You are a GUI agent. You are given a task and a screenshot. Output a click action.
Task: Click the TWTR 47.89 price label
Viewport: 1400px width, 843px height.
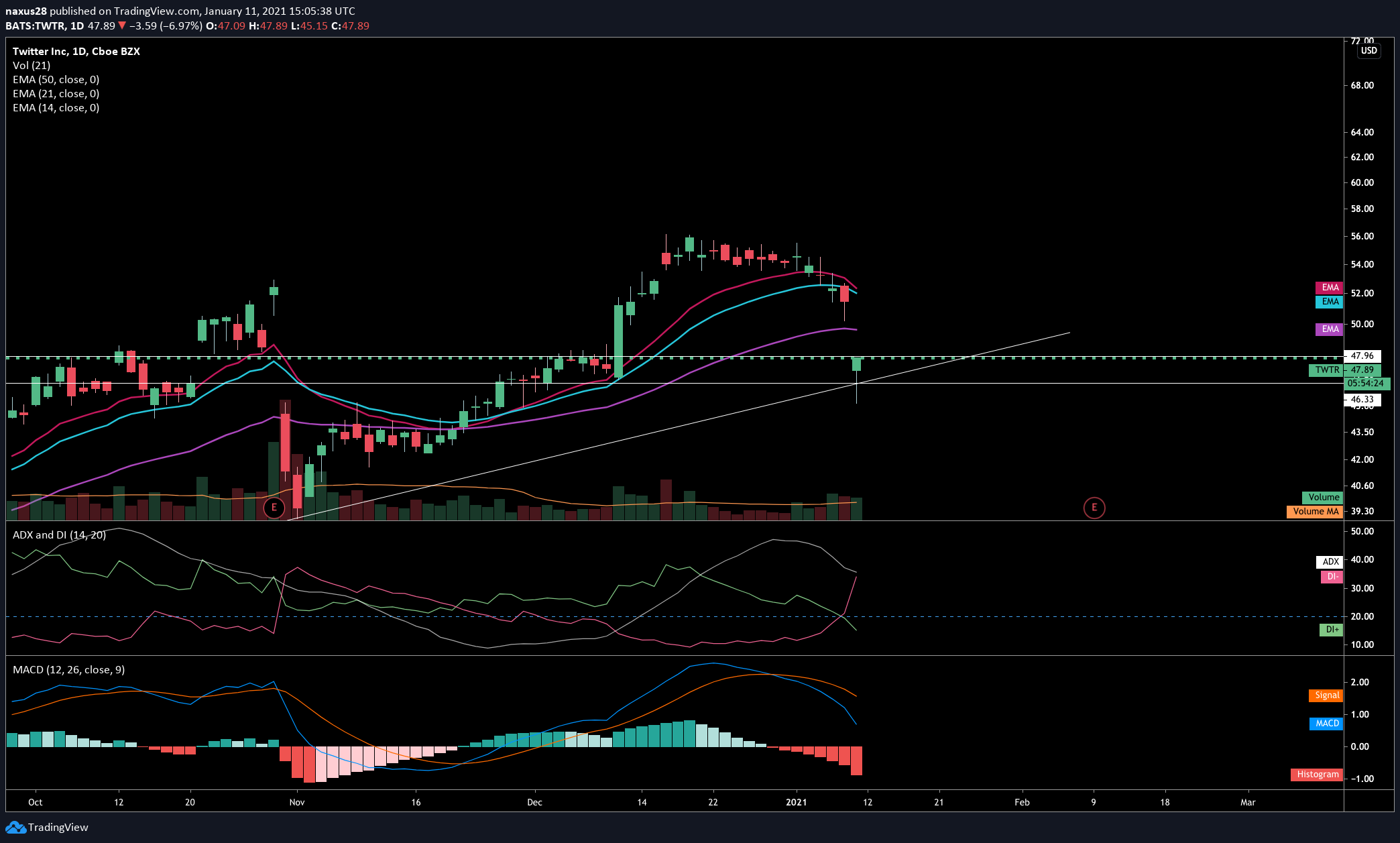point(1344,370)
